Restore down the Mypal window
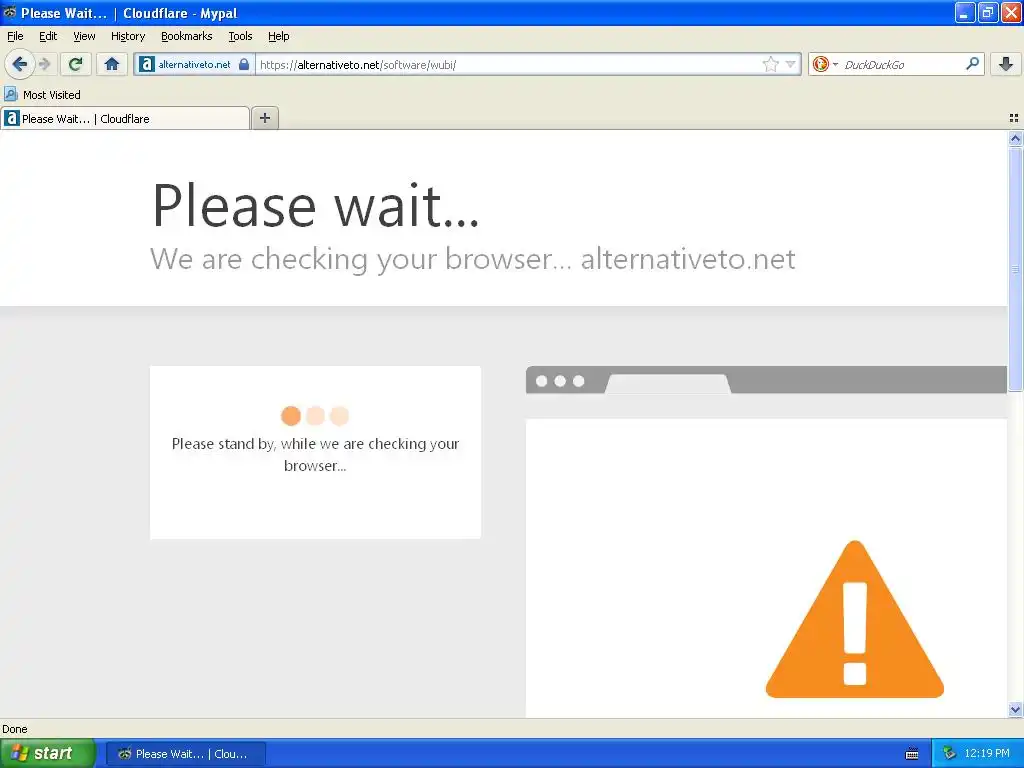This screenshot has height=768, width=1024. 987,12
